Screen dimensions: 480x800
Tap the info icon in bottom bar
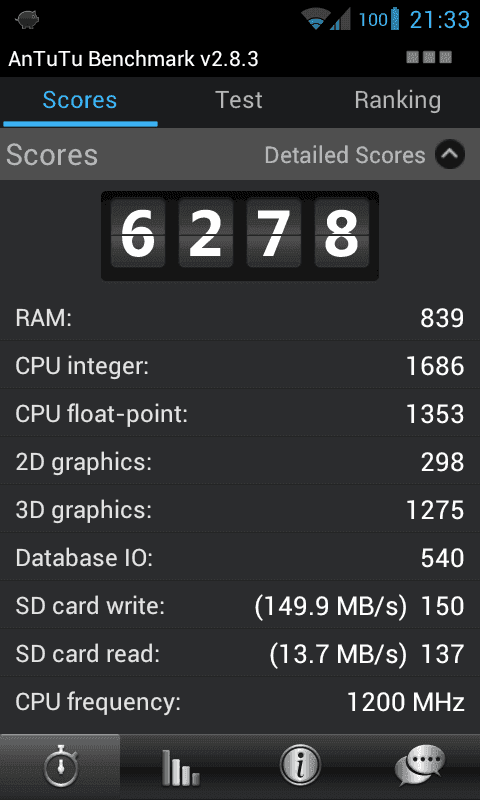300,766
